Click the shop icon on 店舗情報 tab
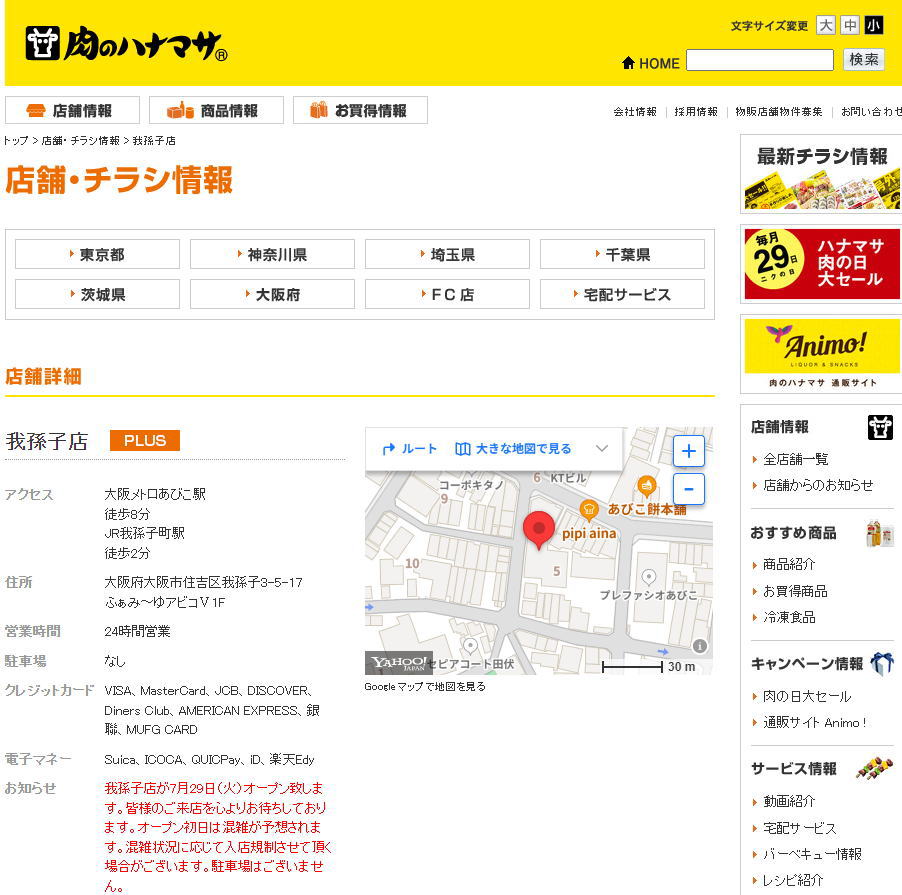This screenshot has height=895, width=902. (36, 110)
